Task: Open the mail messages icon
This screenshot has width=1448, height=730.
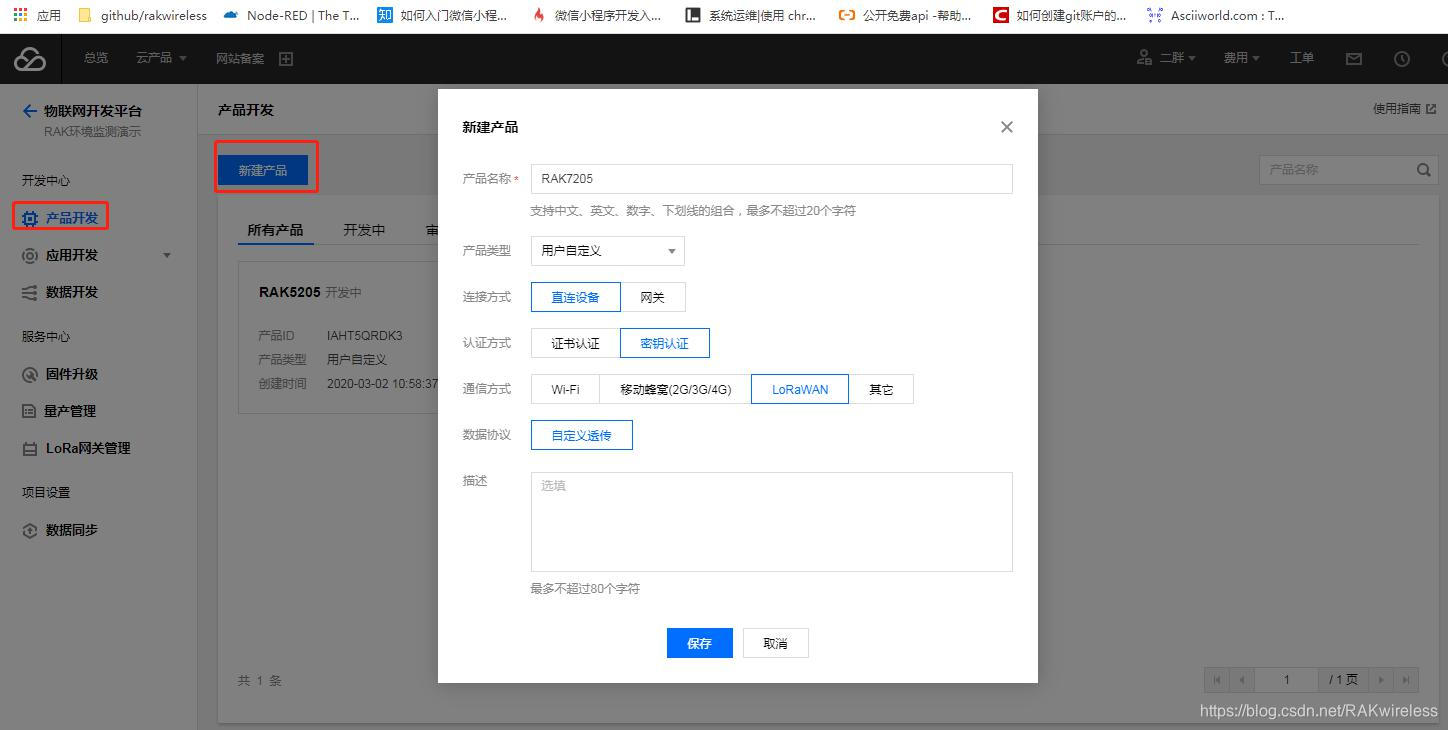Action: pos(1354,59)
